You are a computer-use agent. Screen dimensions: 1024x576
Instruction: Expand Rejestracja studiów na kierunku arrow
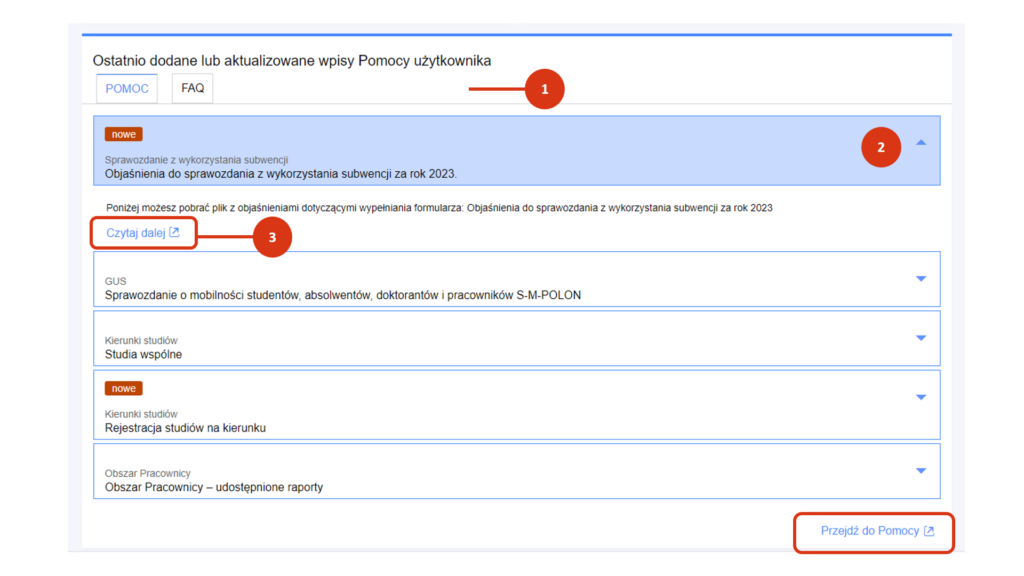click(x=921, y=397)
